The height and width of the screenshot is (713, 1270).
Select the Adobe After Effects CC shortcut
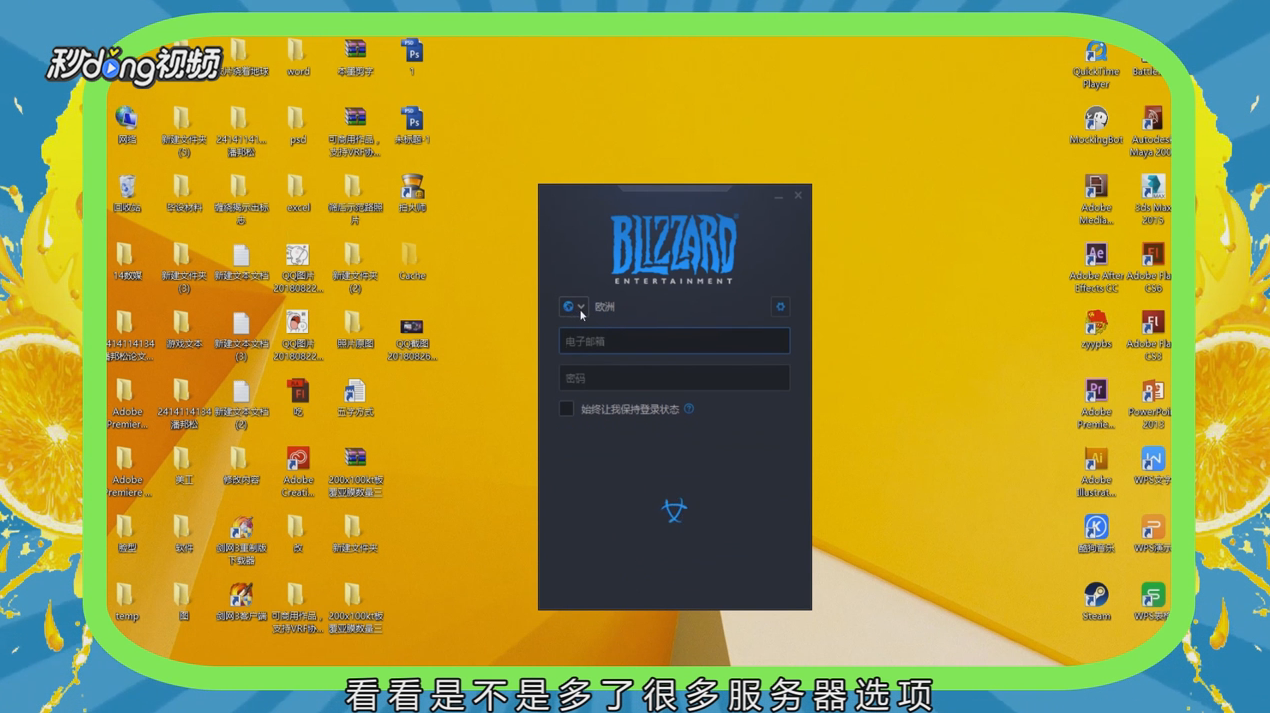(1096, 268)
